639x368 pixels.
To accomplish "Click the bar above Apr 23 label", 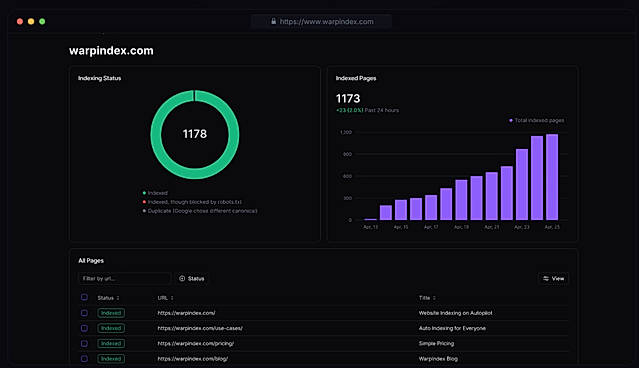I will pos(522,184).
